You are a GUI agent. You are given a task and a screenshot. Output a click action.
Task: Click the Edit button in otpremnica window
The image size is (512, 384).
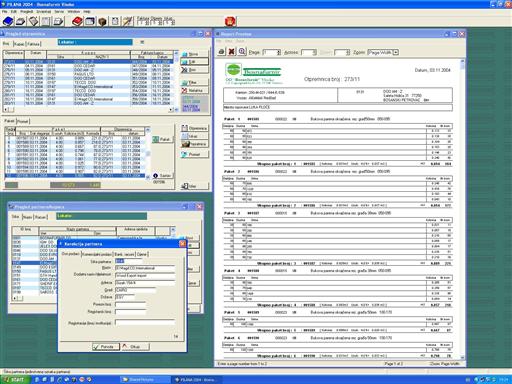pyautogui.click(x=194, y=62)
